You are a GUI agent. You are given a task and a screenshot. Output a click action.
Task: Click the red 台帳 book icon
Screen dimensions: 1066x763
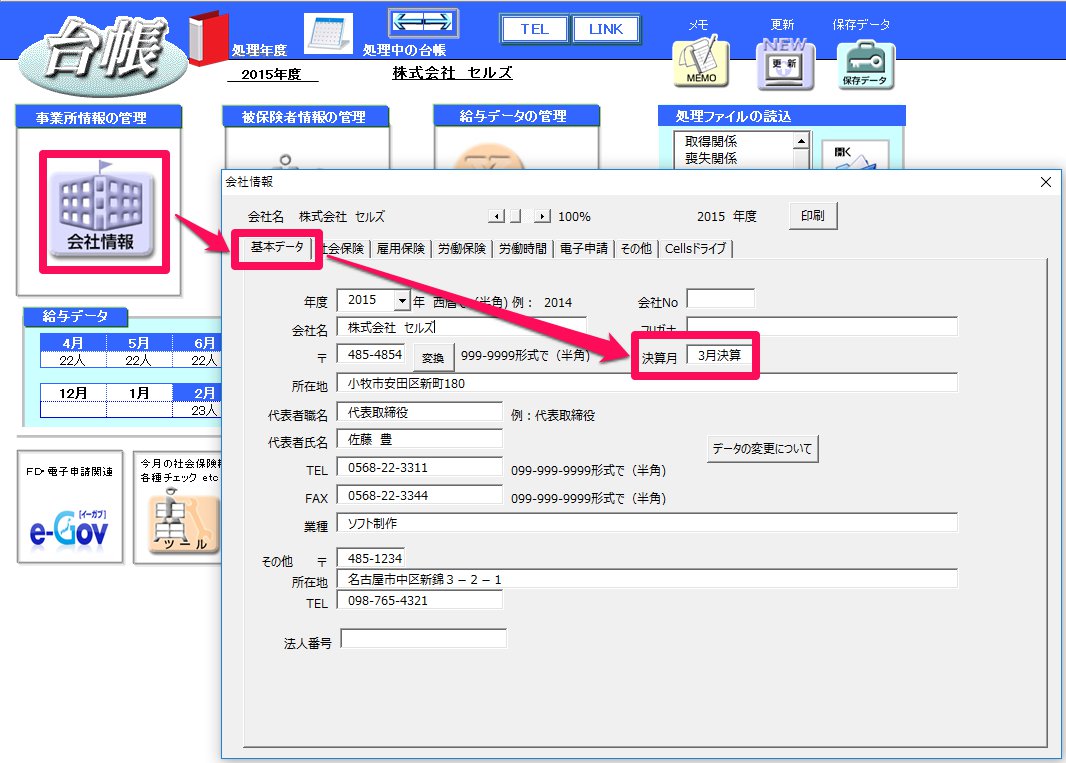[x=207, y=38]
